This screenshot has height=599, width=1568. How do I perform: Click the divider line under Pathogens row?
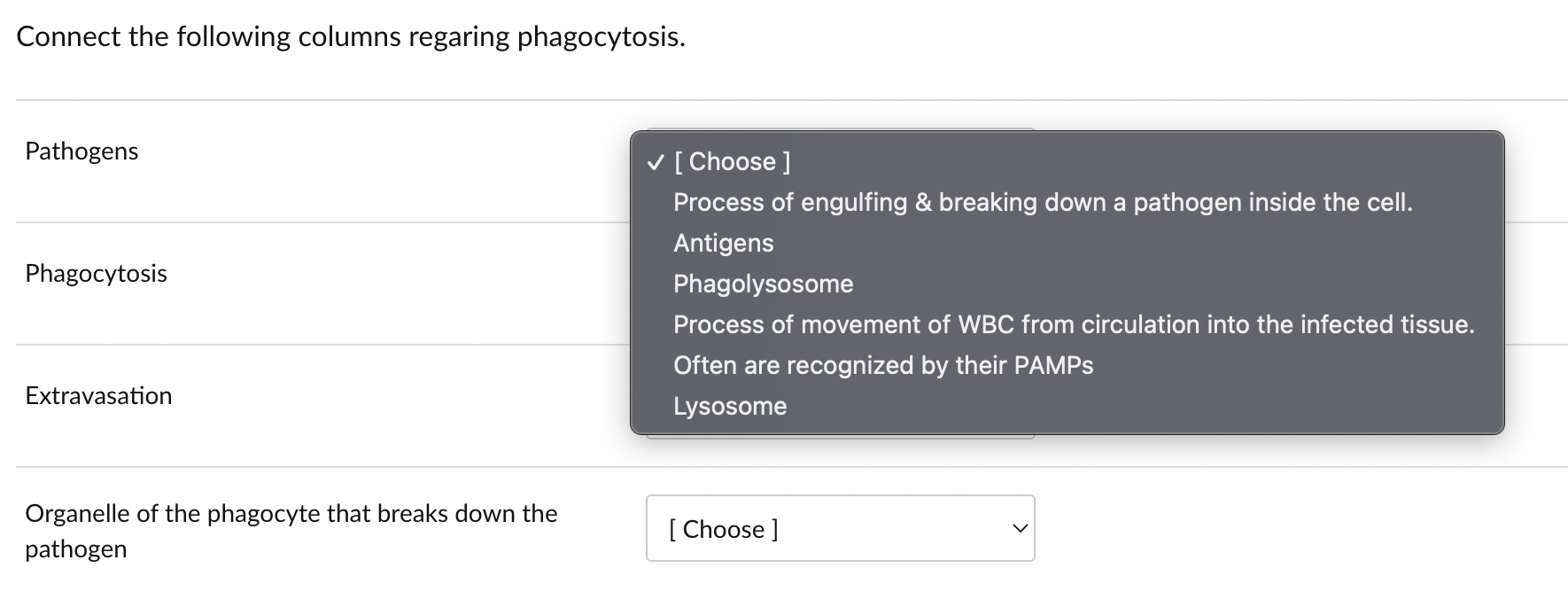310,221
